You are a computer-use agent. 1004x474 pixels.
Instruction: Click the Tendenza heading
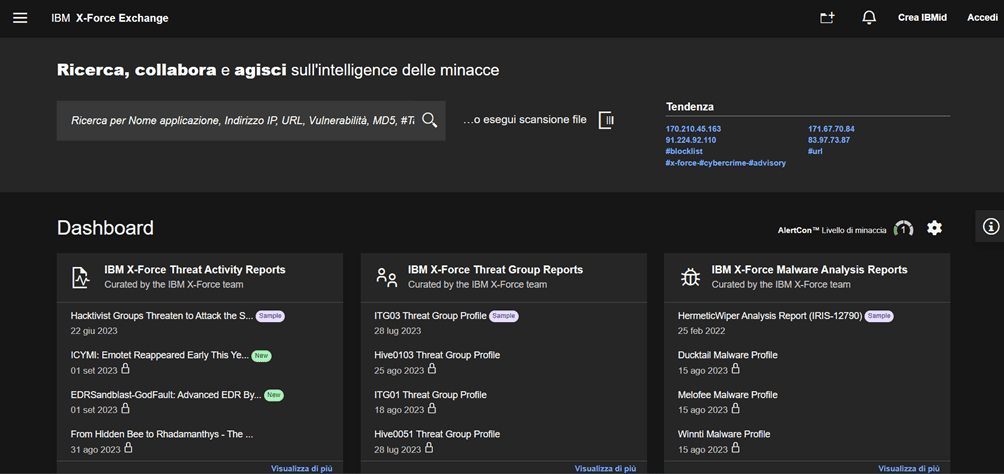[690, 107]
